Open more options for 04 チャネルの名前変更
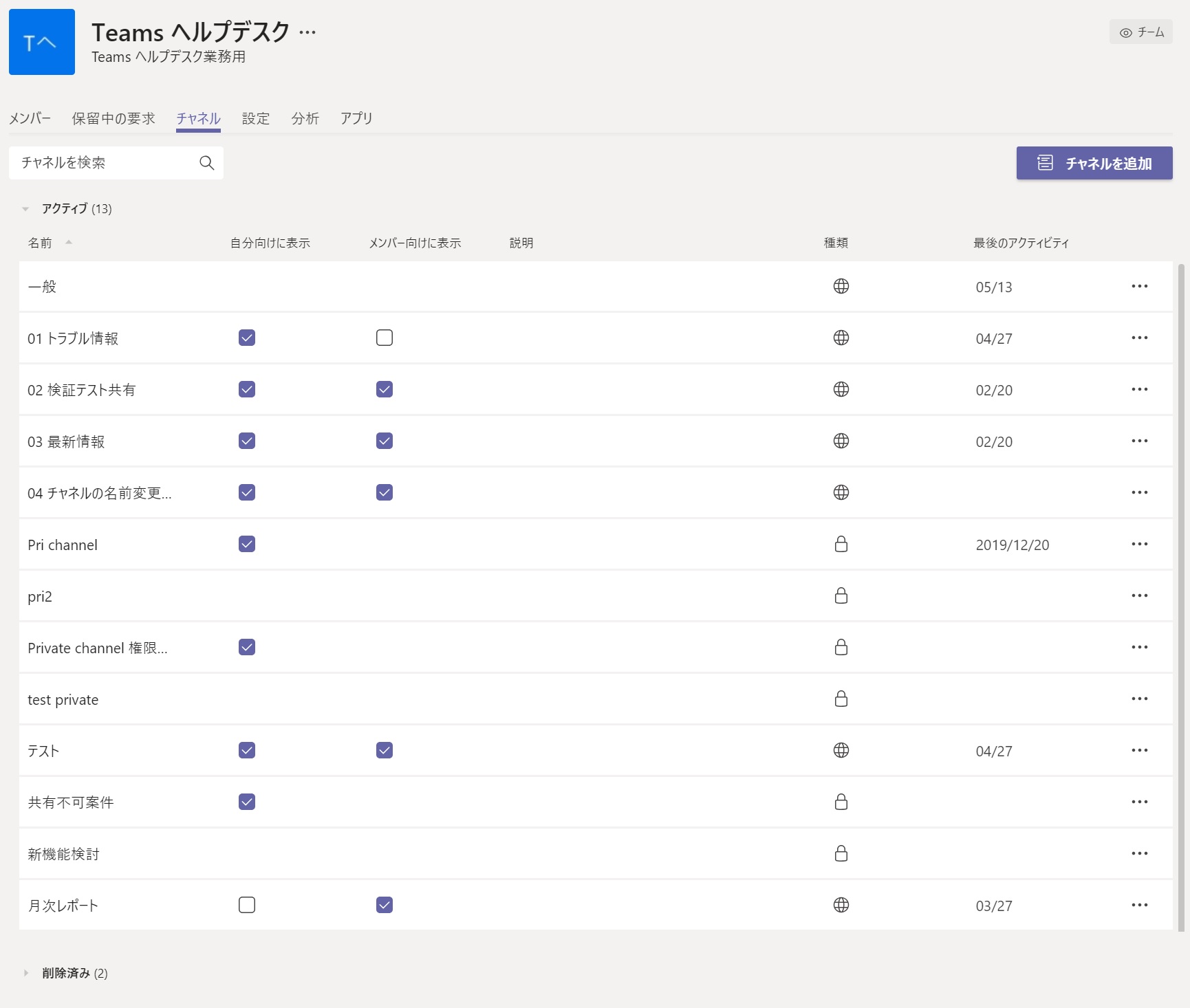The image size is (1190, 1008). click(1139, 492)
